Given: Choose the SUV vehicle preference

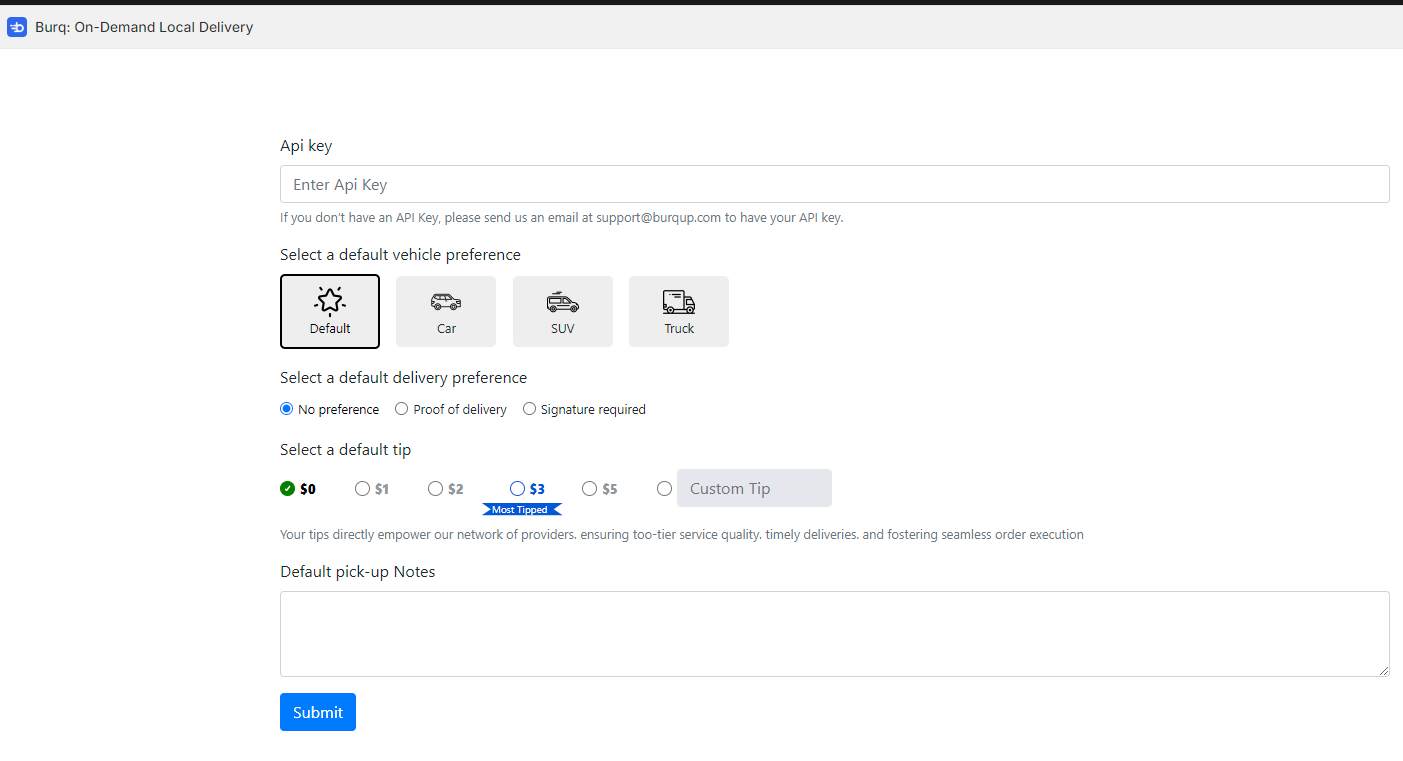Looking at the screenshot, I should 563,311.
